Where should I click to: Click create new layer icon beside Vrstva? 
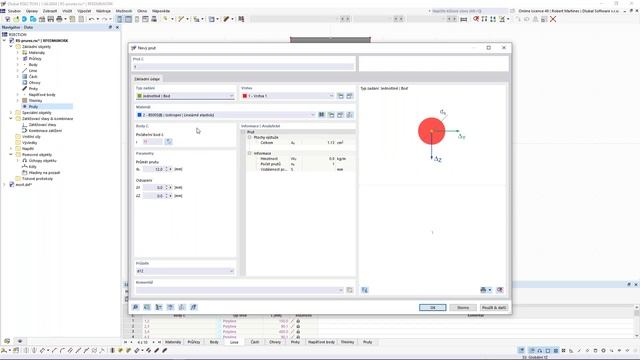click(x=340, y=96)
